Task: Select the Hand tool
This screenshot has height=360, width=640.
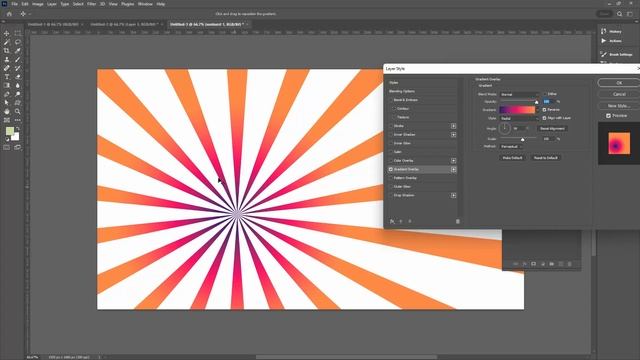Action: coord(7,111)
